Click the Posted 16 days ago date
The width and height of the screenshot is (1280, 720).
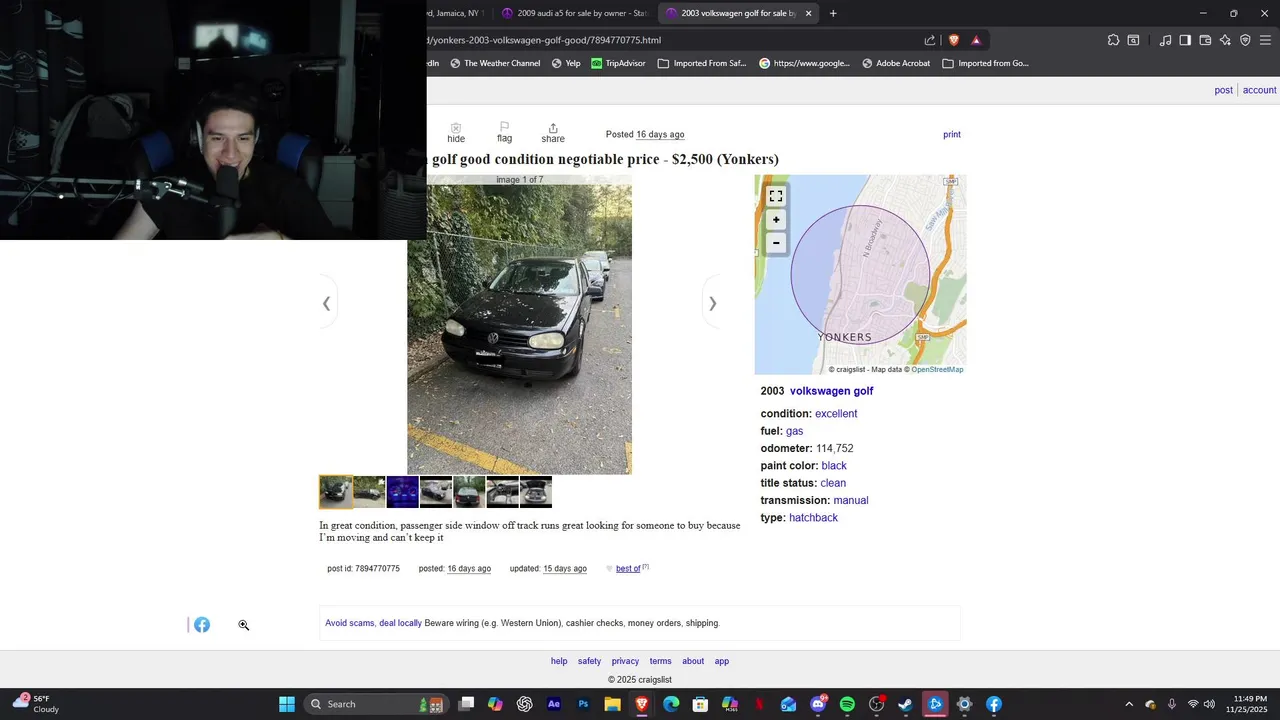[x=660, y=134]
